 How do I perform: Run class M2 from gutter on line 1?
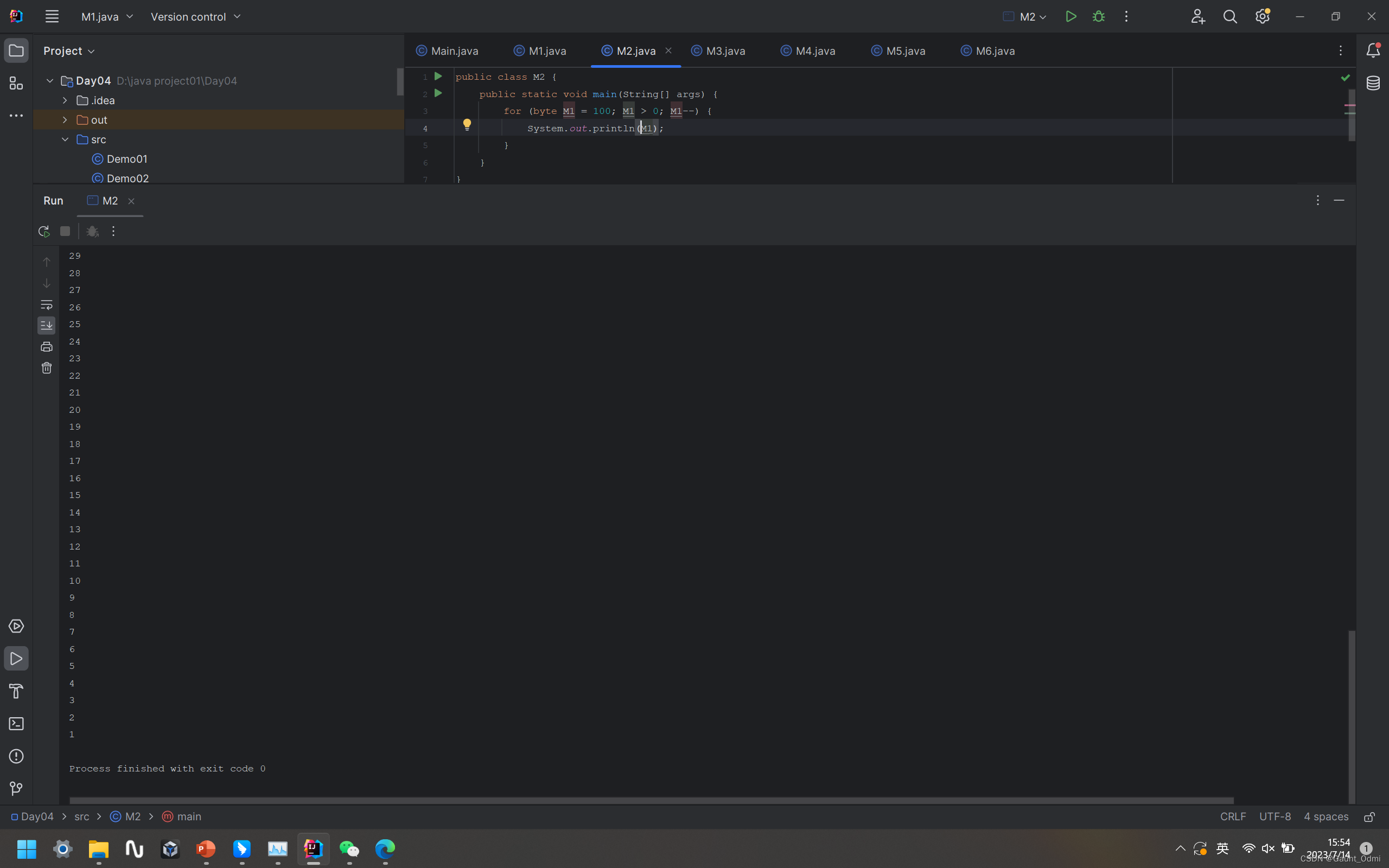(x=438, y=76)
